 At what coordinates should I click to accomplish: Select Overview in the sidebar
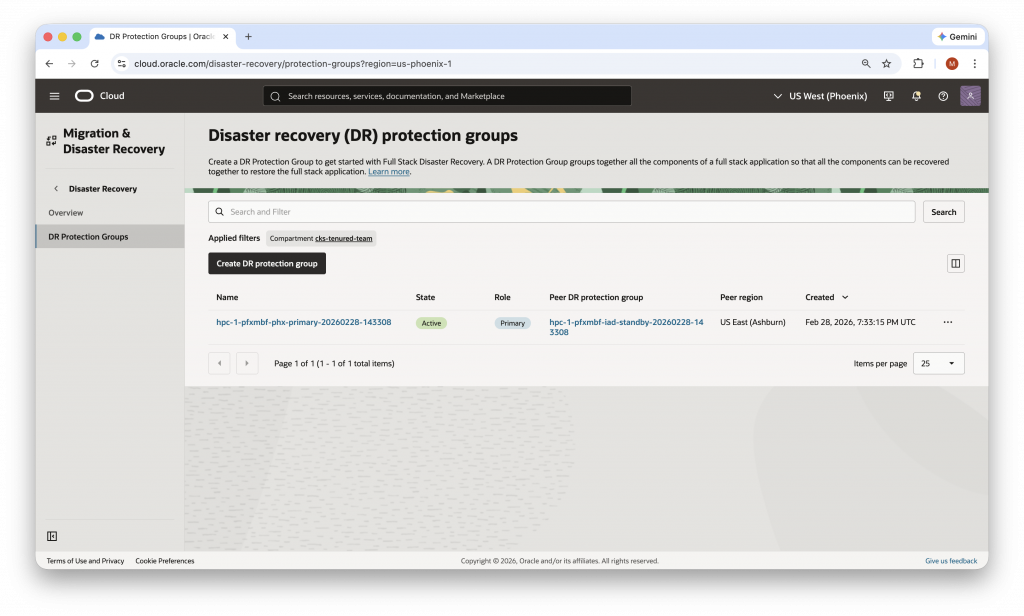[x=65, y=212]
